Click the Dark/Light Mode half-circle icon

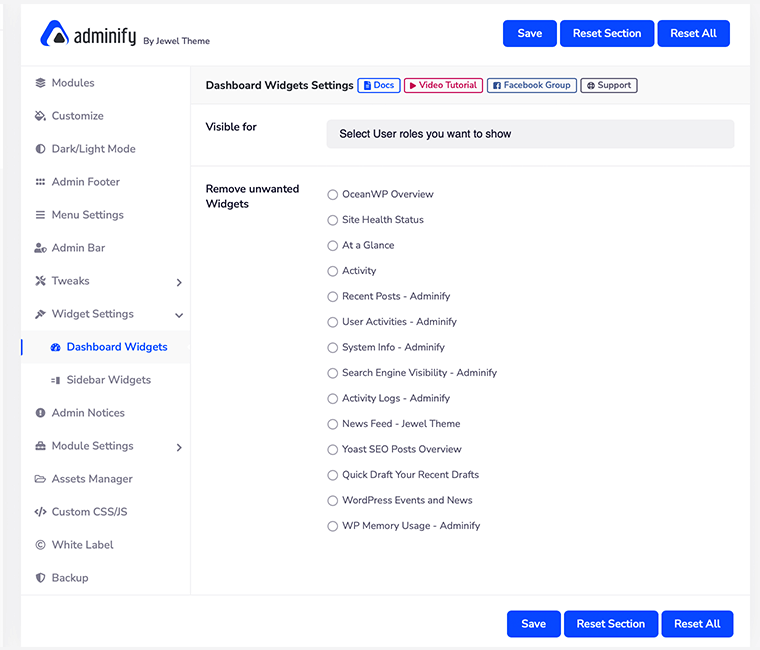(x=40, y=149)
